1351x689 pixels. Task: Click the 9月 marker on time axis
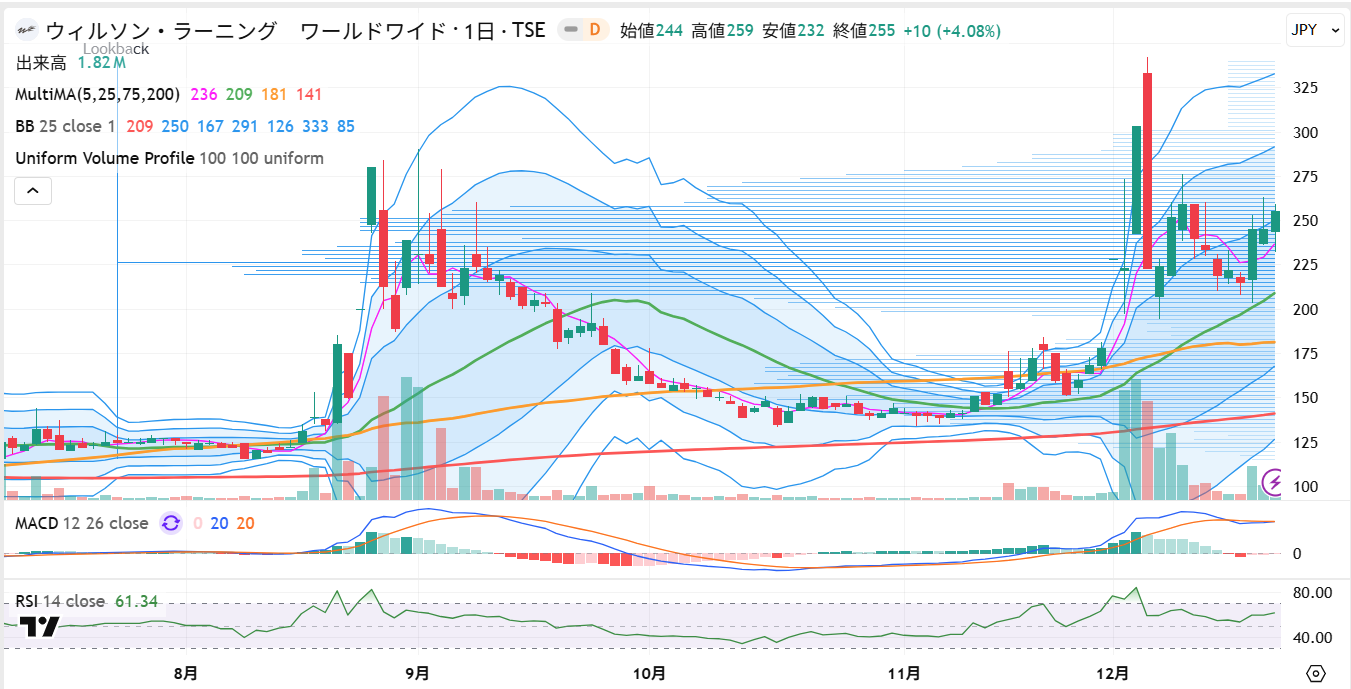coord(417,673)
